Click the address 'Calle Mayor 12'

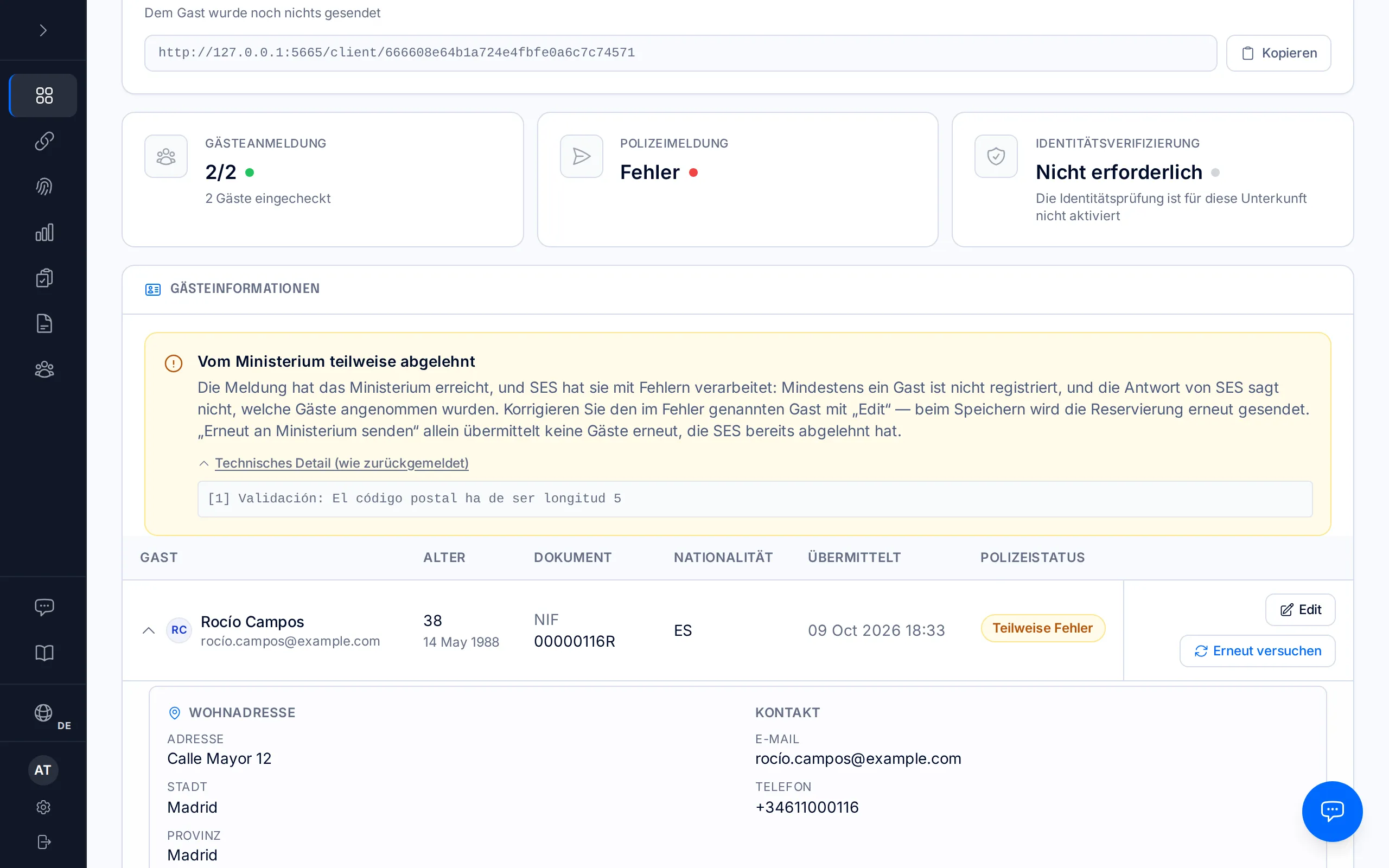[x=219, y=758]
